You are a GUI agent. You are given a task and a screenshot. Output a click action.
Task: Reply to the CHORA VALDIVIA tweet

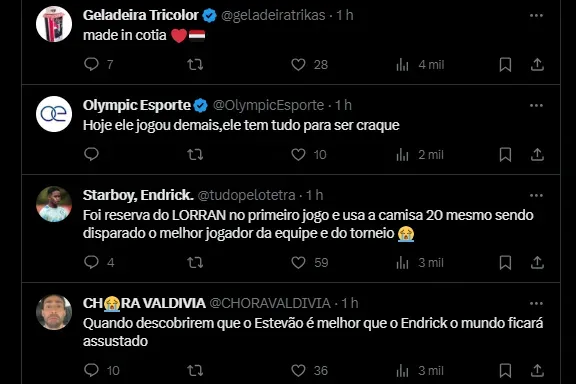tap(91, 370)
